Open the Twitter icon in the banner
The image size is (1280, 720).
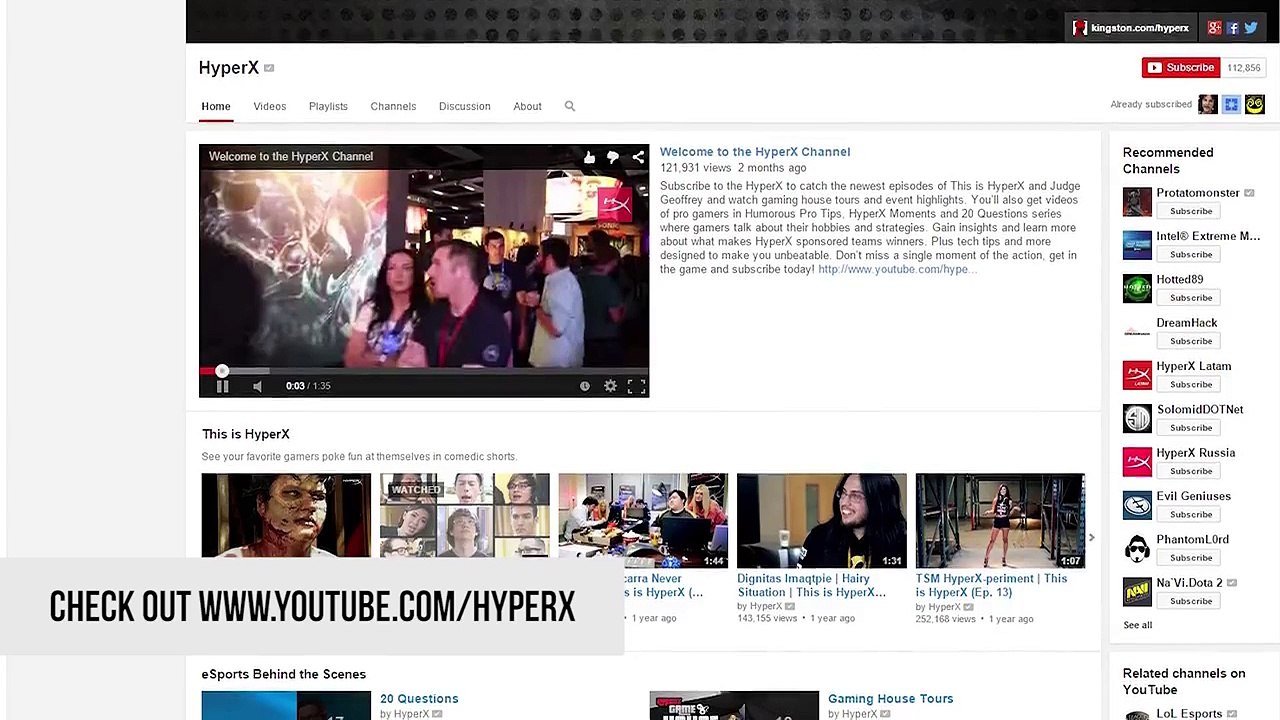[x=1251, y=28]
